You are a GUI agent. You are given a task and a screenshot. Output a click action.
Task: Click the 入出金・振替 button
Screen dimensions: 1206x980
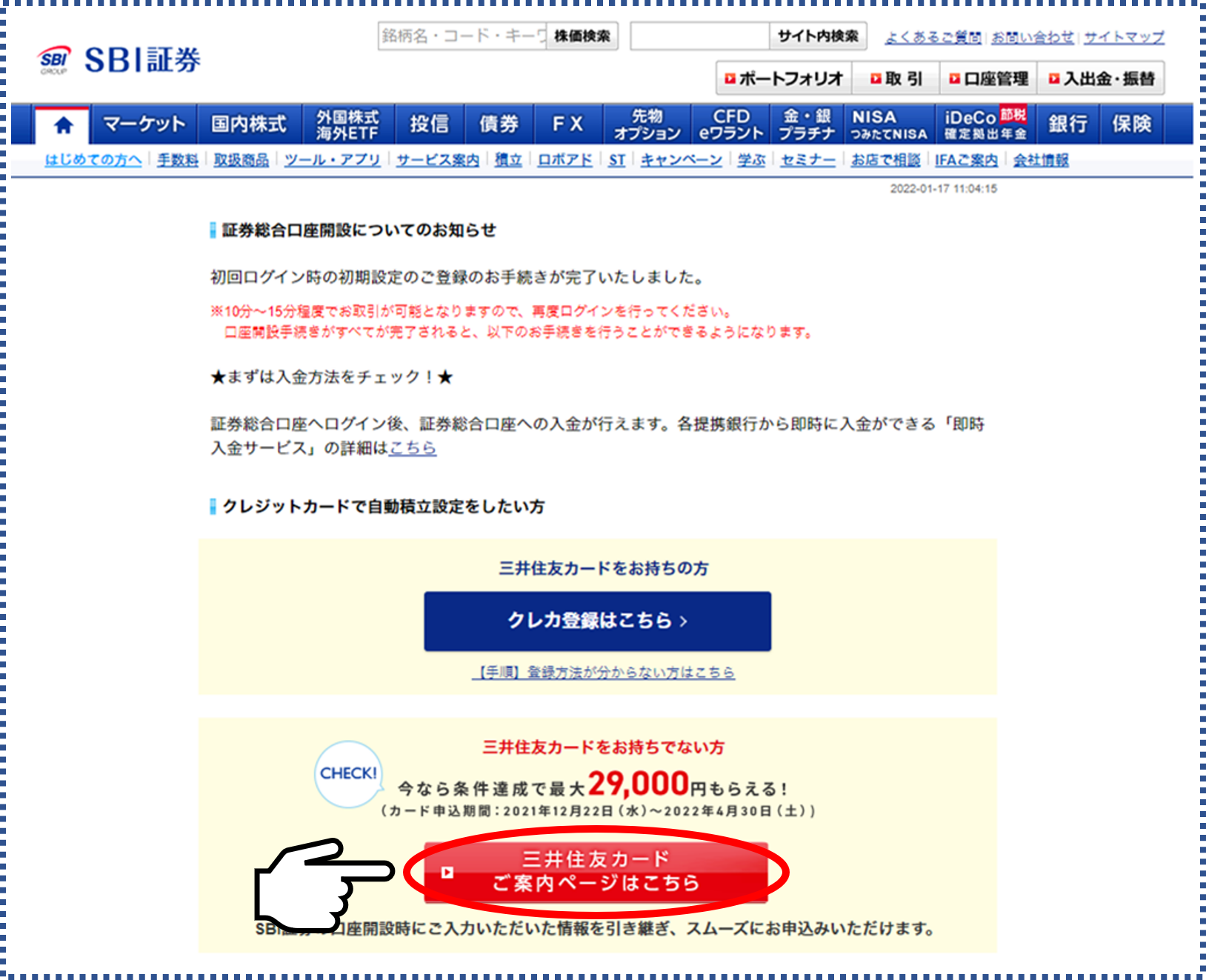tap(1102, 79)
